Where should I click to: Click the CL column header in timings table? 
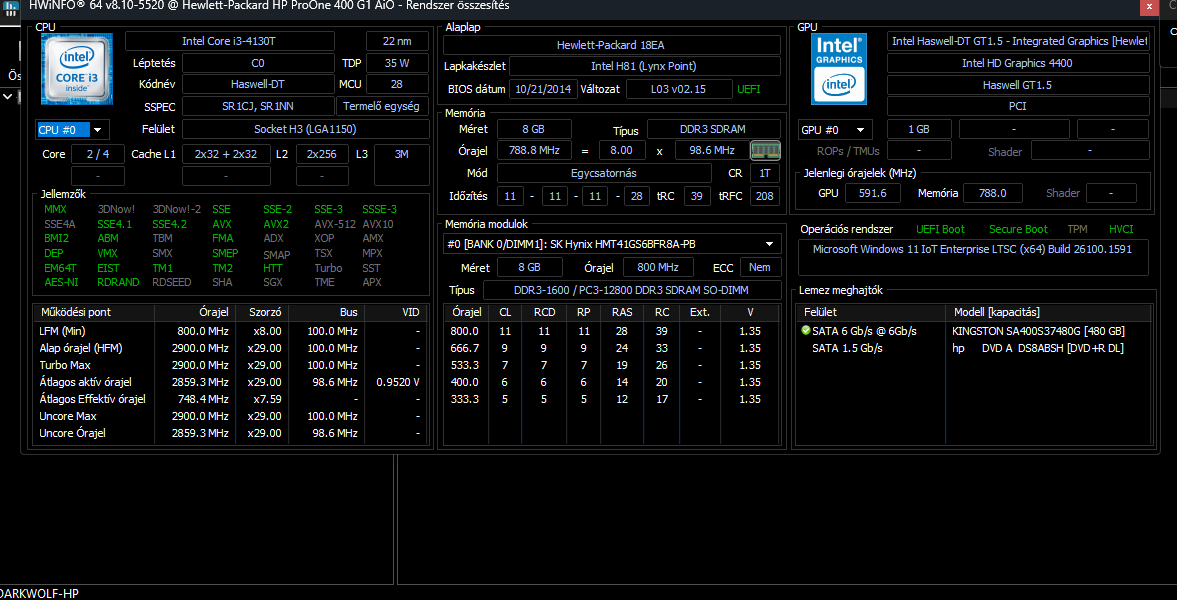[x=505, y=312]
